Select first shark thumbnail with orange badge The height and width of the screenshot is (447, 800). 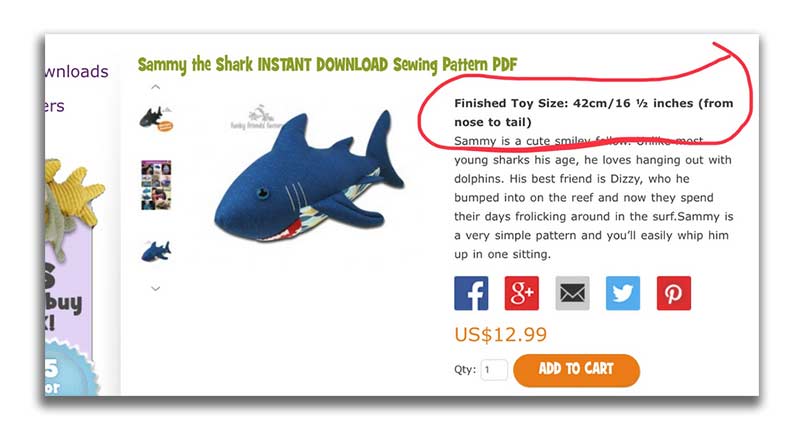156,119
